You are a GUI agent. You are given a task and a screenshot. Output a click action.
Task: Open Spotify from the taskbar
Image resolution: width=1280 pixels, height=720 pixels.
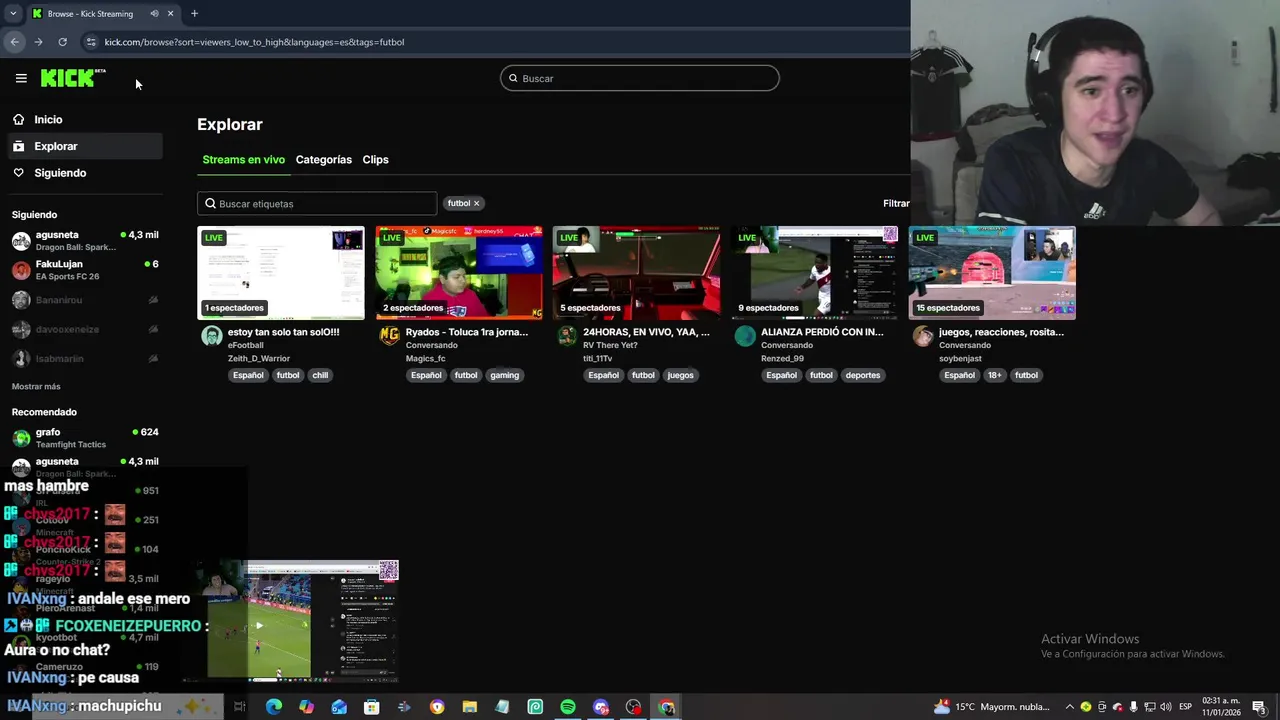pyautogui.click(x=567, y=707)
